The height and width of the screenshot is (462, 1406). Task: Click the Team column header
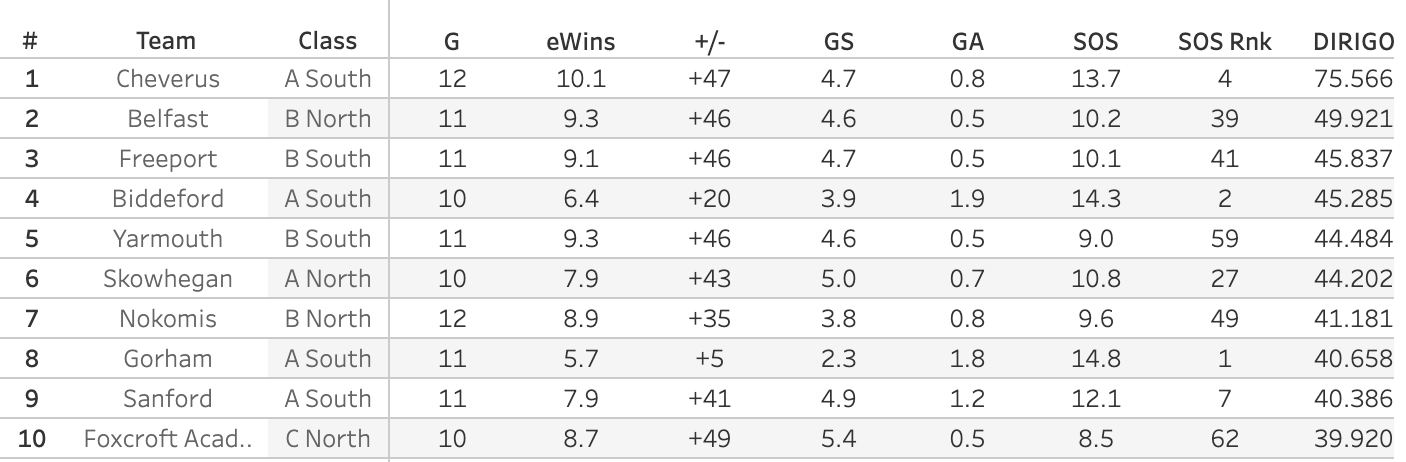coord(166,41)
